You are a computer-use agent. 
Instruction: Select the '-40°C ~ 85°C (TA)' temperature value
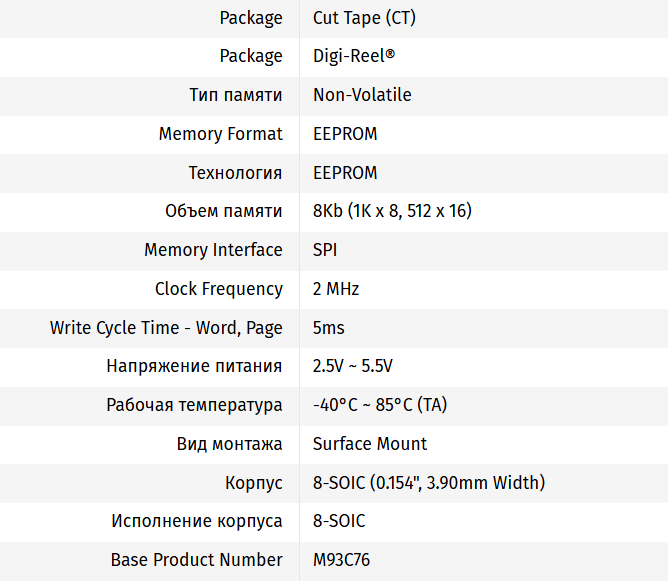(380, 405)
